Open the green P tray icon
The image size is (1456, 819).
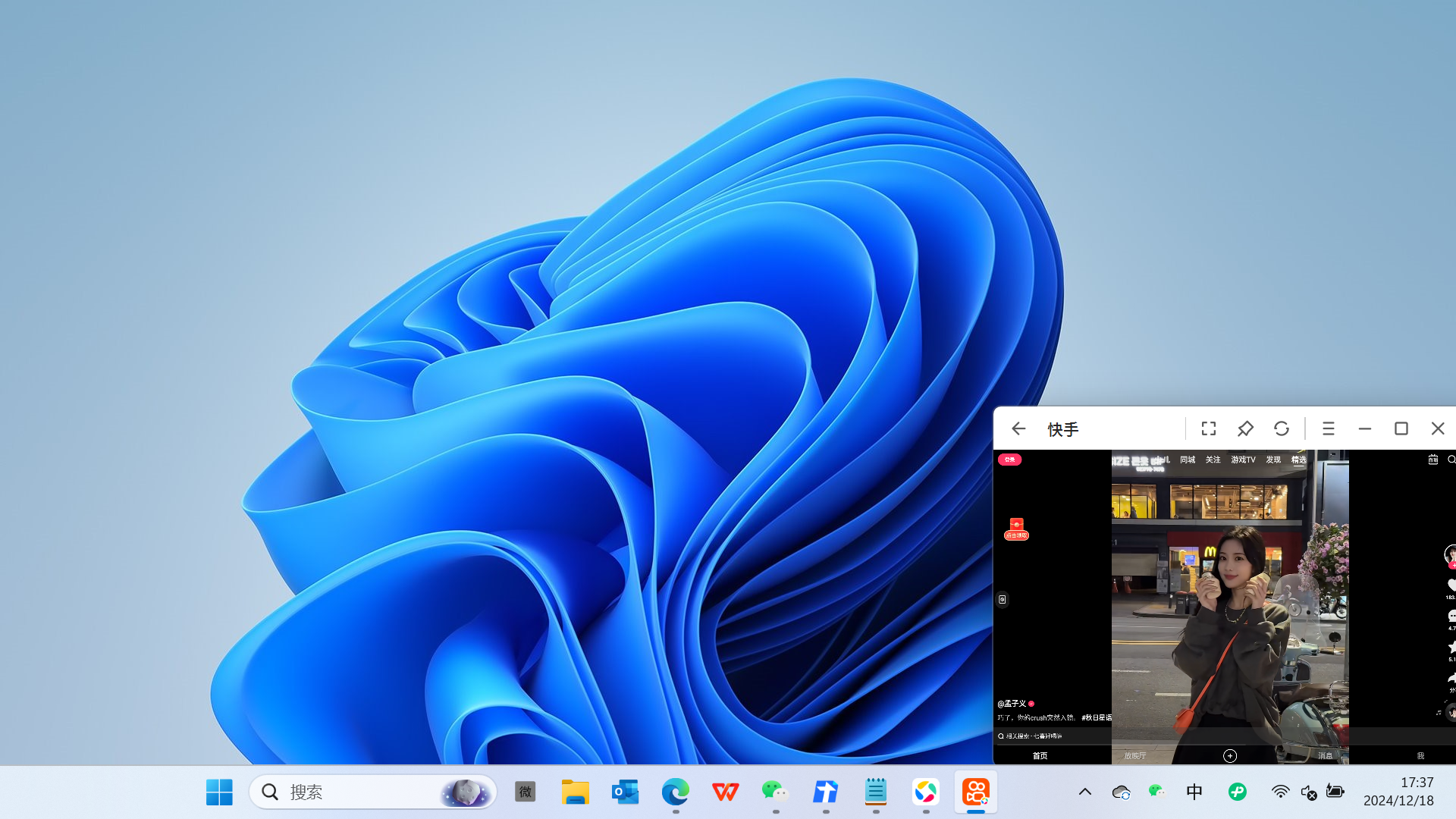tap(1238, 792)
